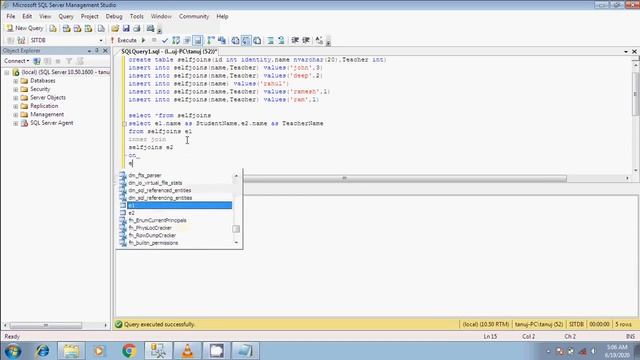The image size is (640, 360).
Task: Open VLC media player from taskbar
Action: click(x=187, y=351)
